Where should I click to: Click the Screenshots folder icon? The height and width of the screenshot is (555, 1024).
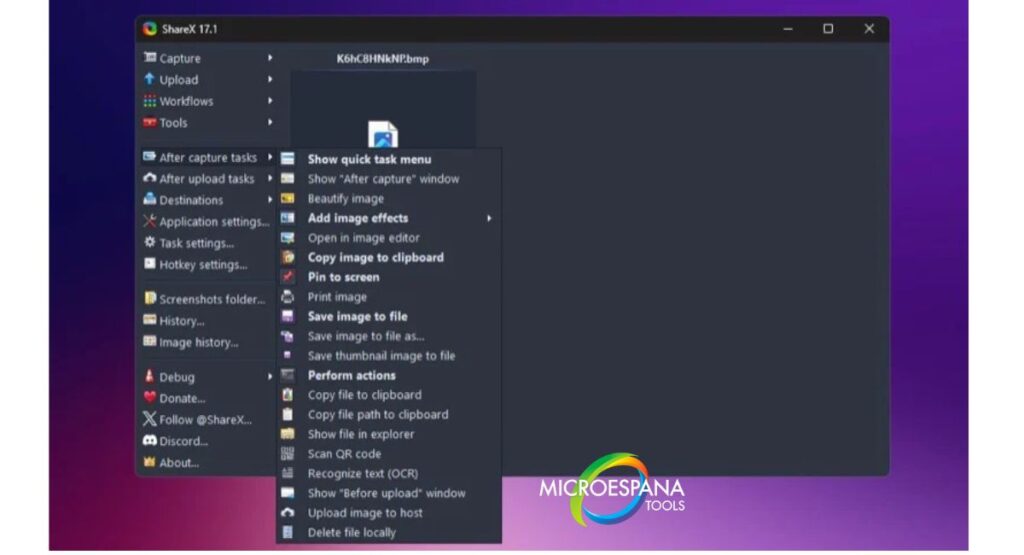point(150,298)
